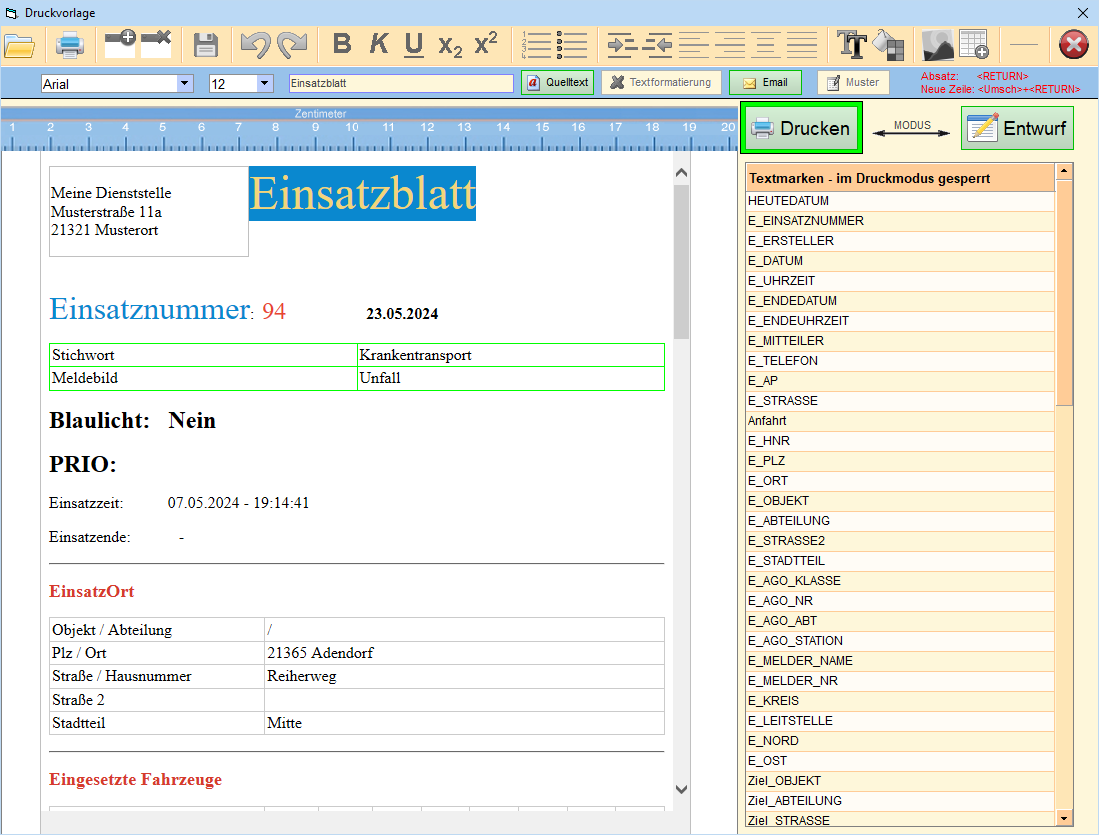Toggle italic formatting with K button
The height and width of the screenshot is (835, 1099).
[379, 45]
